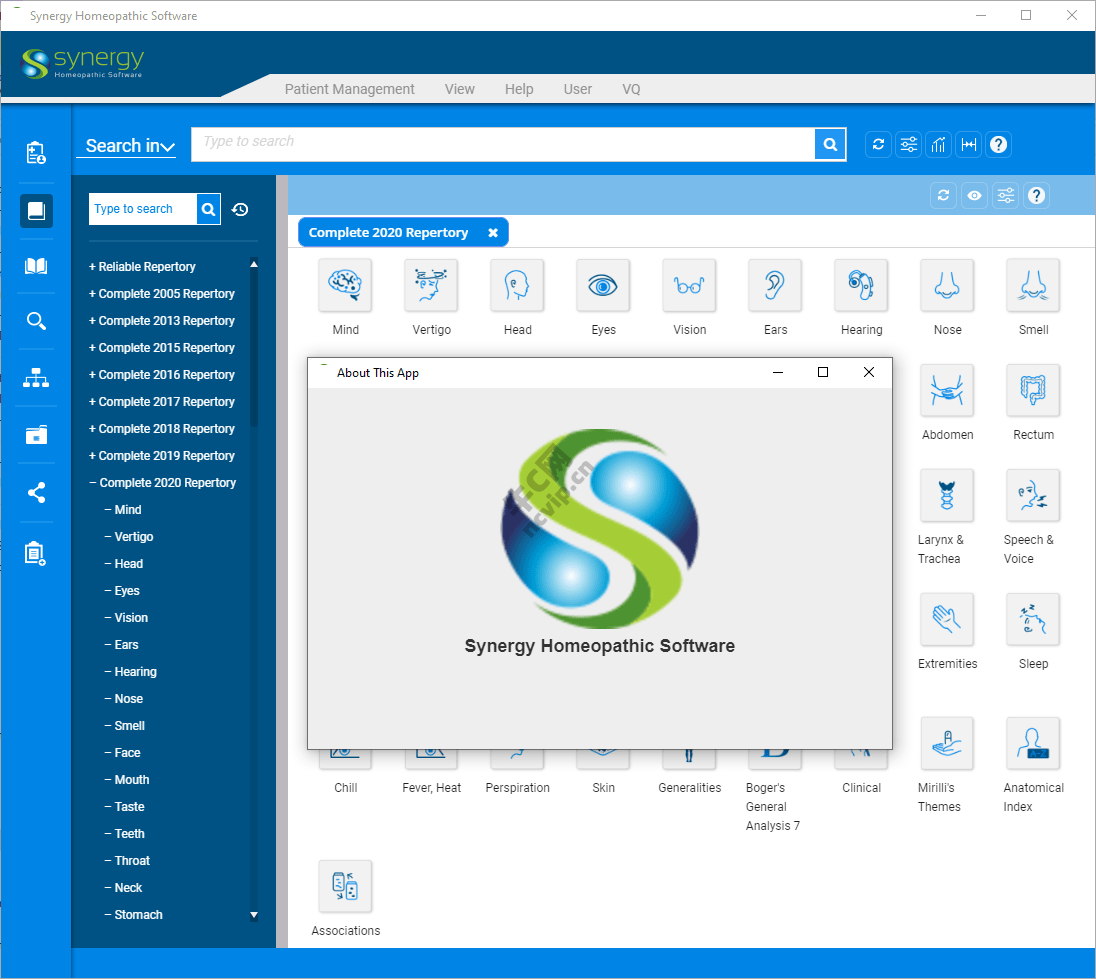The image size is (1096, 979).
Task: Click the tree scrollbar up arrow
Action: click(x=254, y=264)
